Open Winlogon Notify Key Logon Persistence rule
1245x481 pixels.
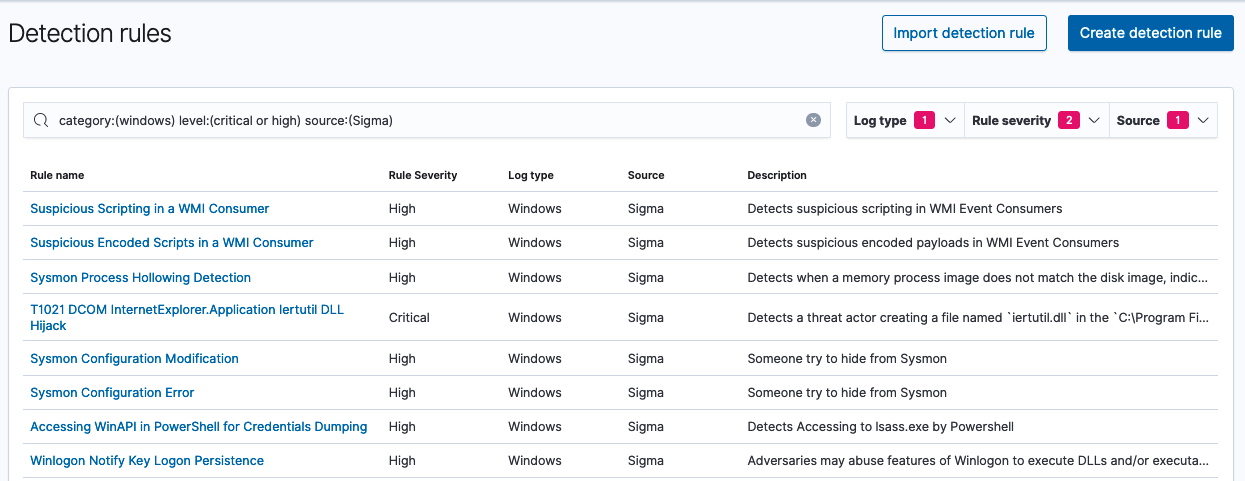pos(147,460)
